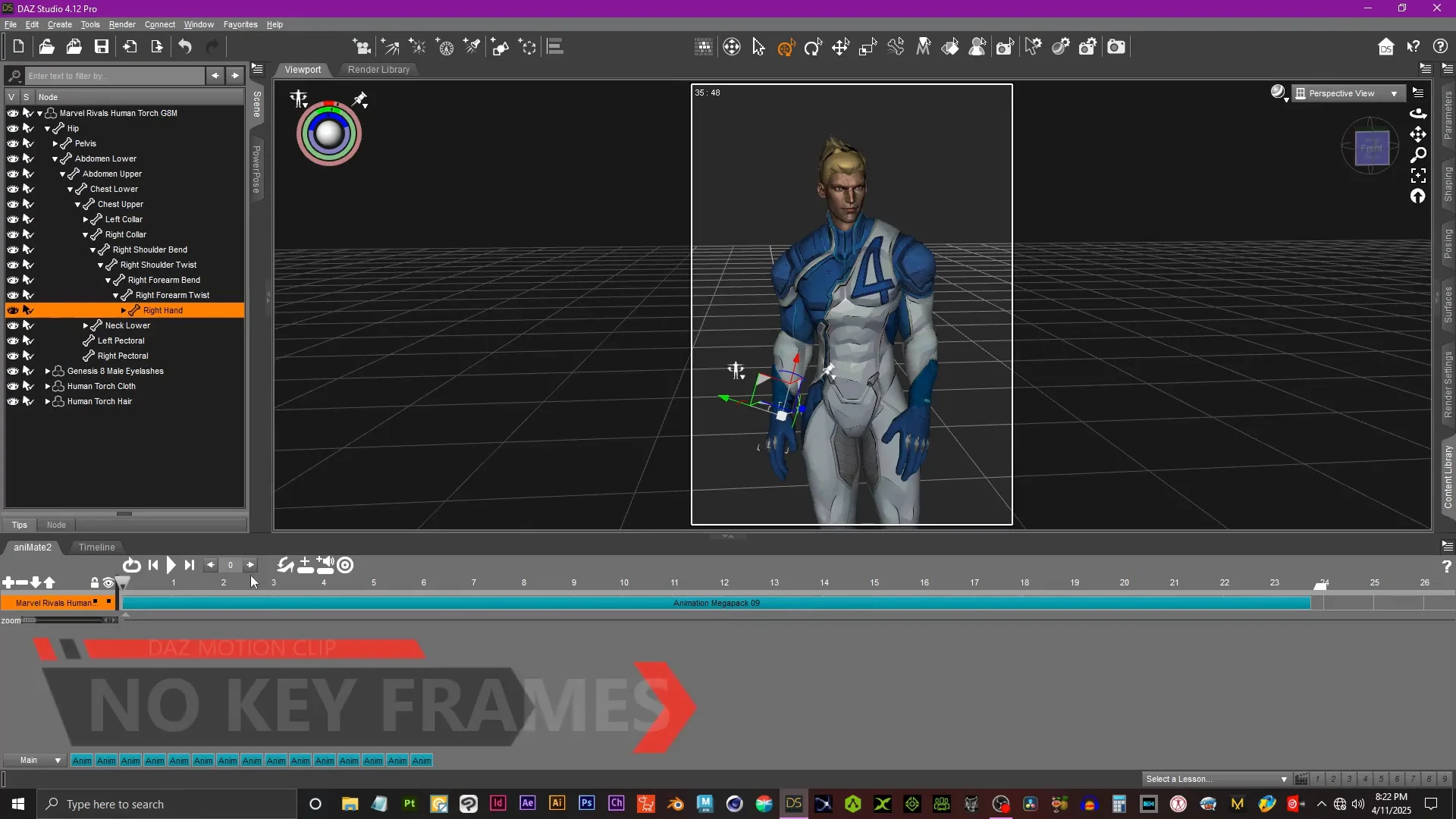Screen dimensions: 1456x819
Task: Undo the last action
Action: (184, 47)
